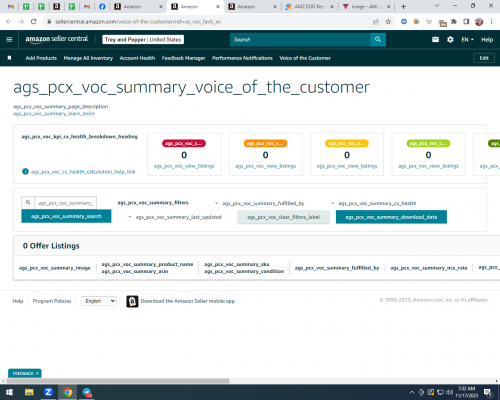Open Zoom from the taskbar
This screenshot has height=400, width=500.
point(48,392)
